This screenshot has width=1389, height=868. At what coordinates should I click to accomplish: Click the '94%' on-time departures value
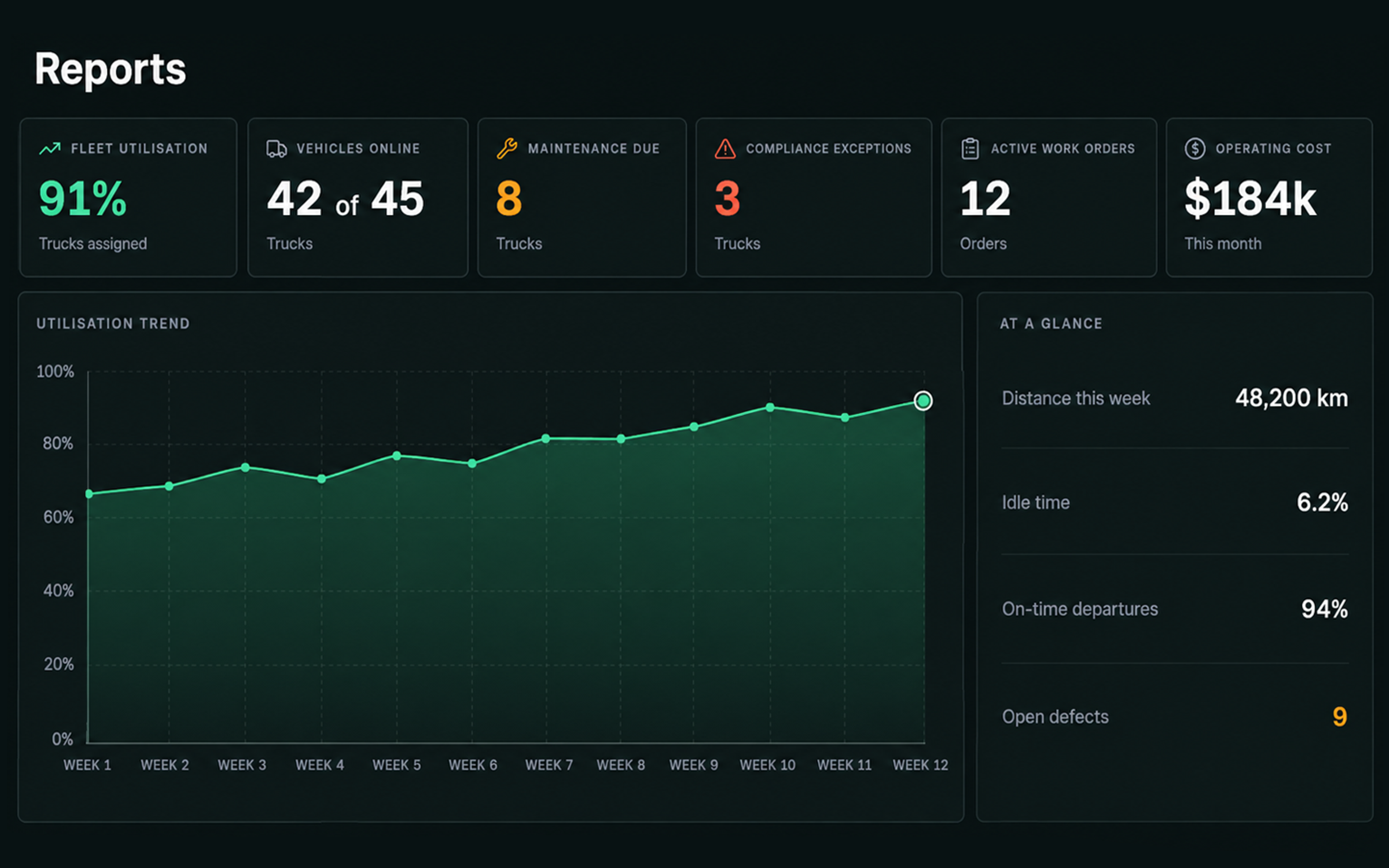(x=1325, y=609)
